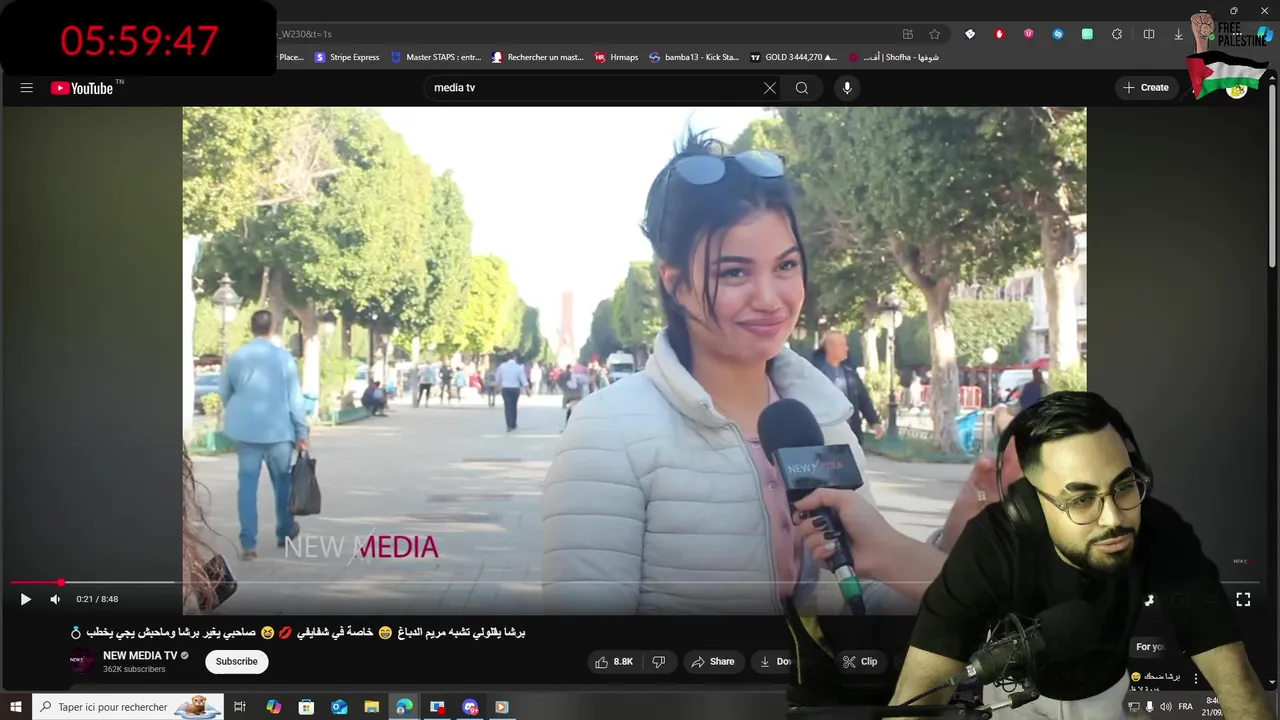The image size is (1280, 720).
Task: Open the bamba13 Kick bookmark
Action: (694, 57)
